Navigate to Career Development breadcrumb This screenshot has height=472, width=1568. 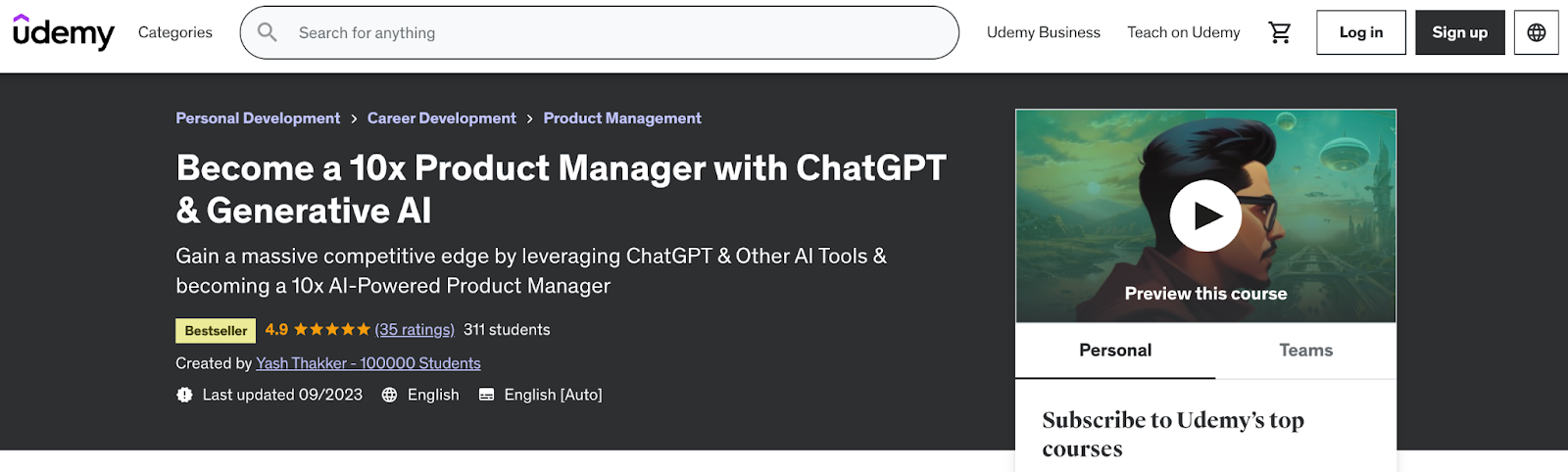[441, 118]
